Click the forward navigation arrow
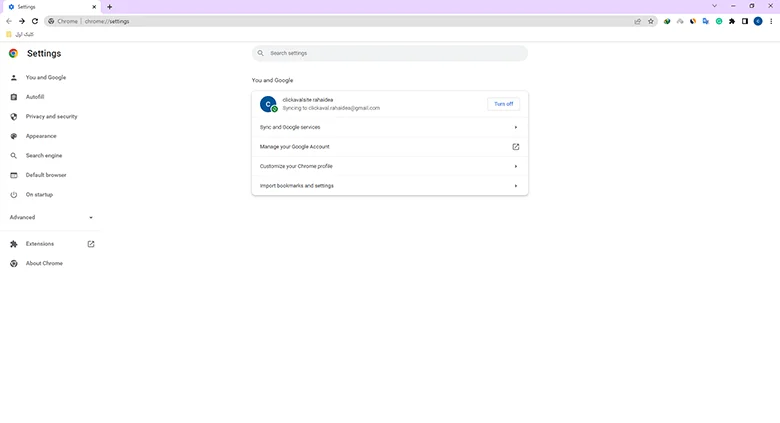This screenshot has width=780, height=423. [22, 21]
